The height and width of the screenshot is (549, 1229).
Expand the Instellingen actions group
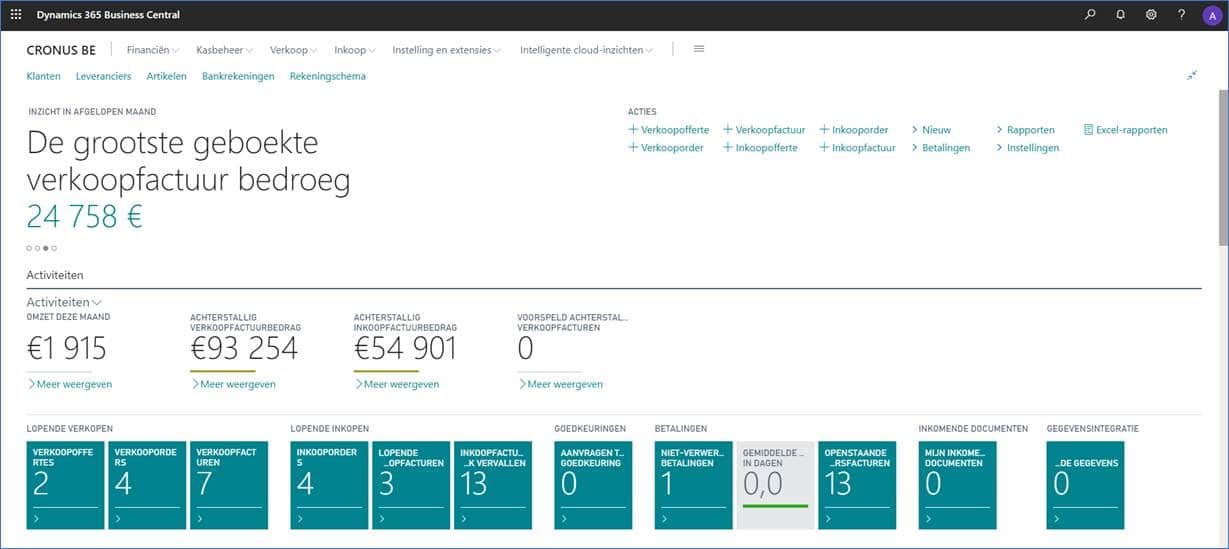point(1027,148)
